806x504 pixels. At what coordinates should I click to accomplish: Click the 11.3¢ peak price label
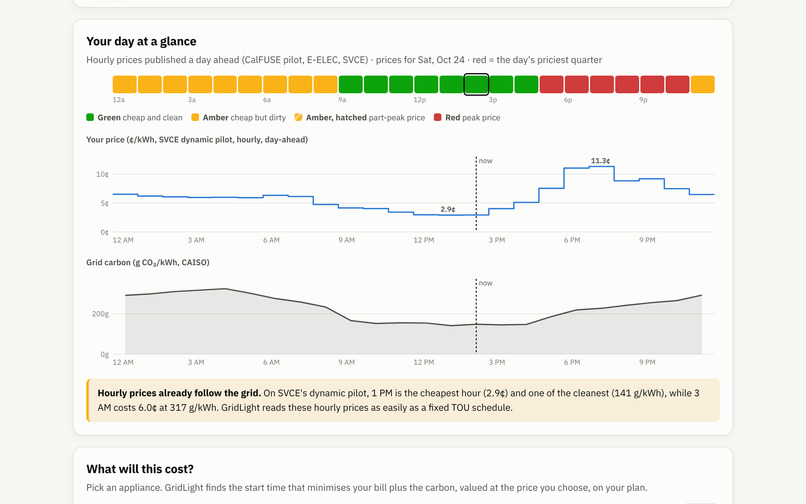tap(600, 161)
